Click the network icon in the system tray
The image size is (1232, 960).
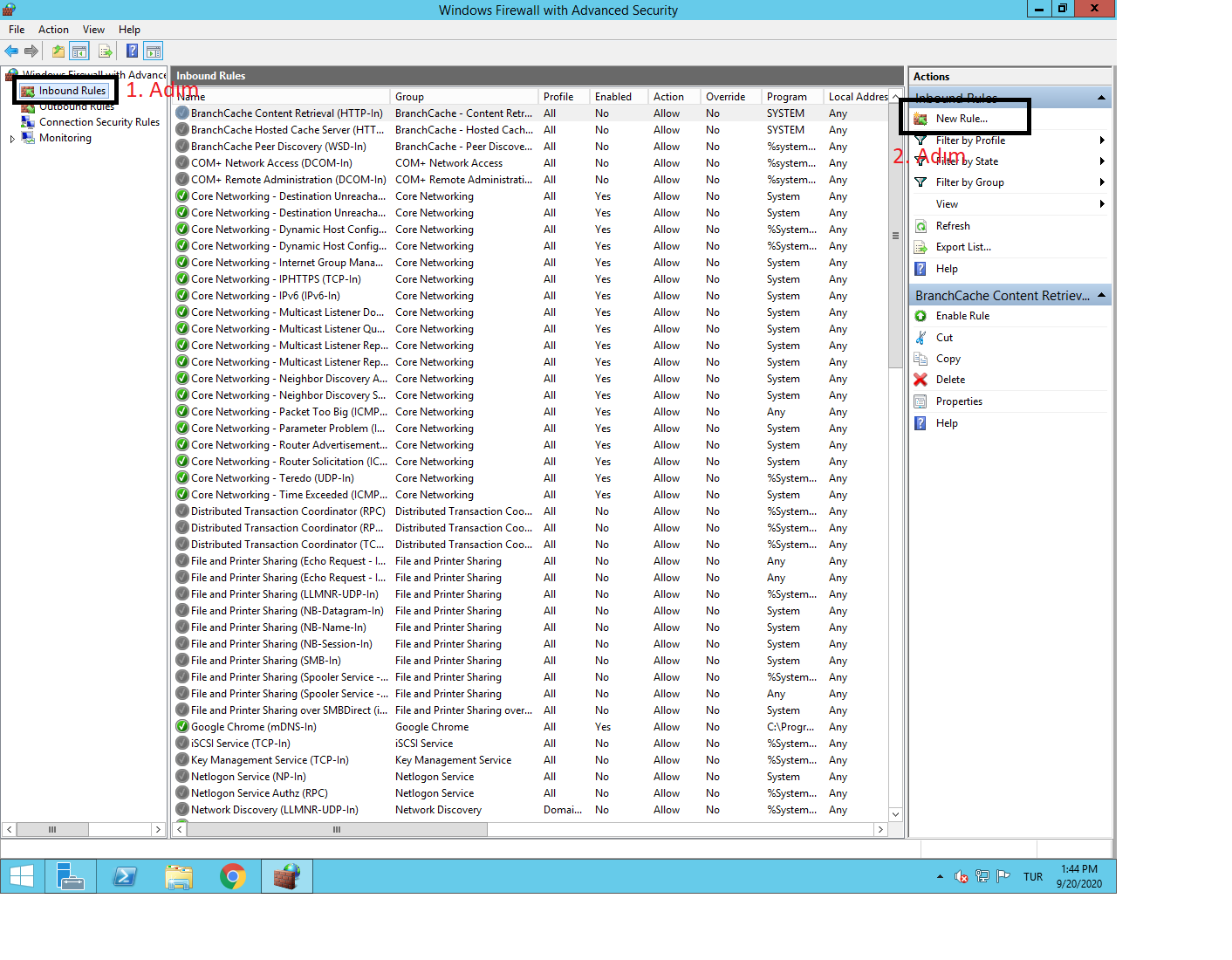(x=982, y=876)
